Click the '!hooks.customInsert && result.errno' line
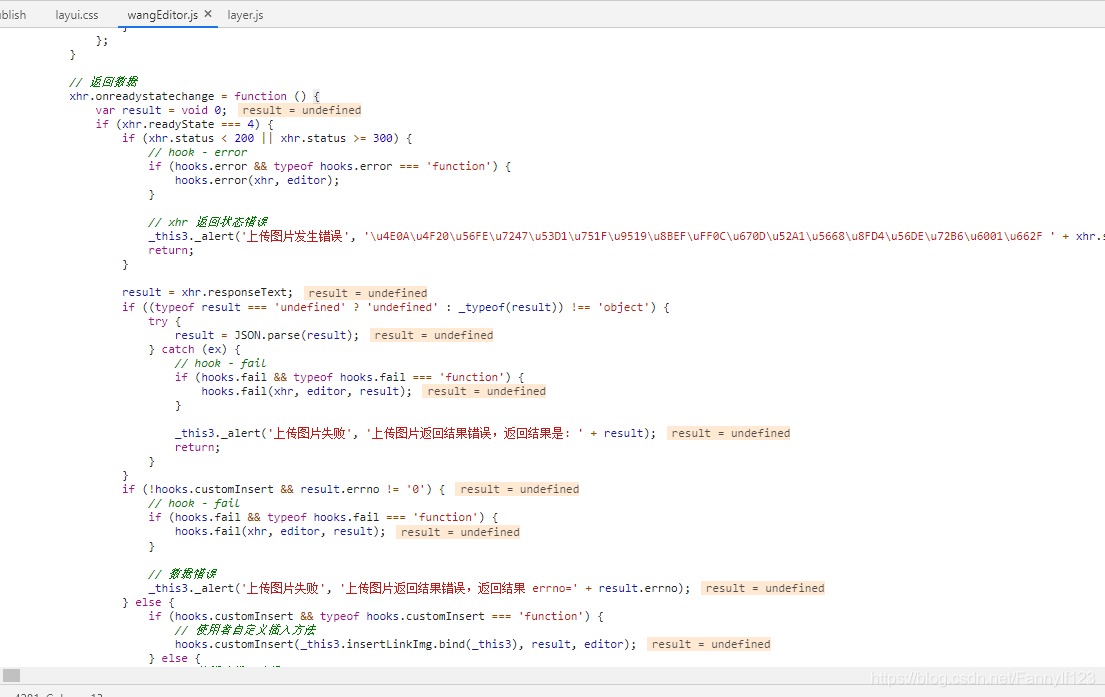Viewport: 1105px width, 697px height. click(283, 489)
